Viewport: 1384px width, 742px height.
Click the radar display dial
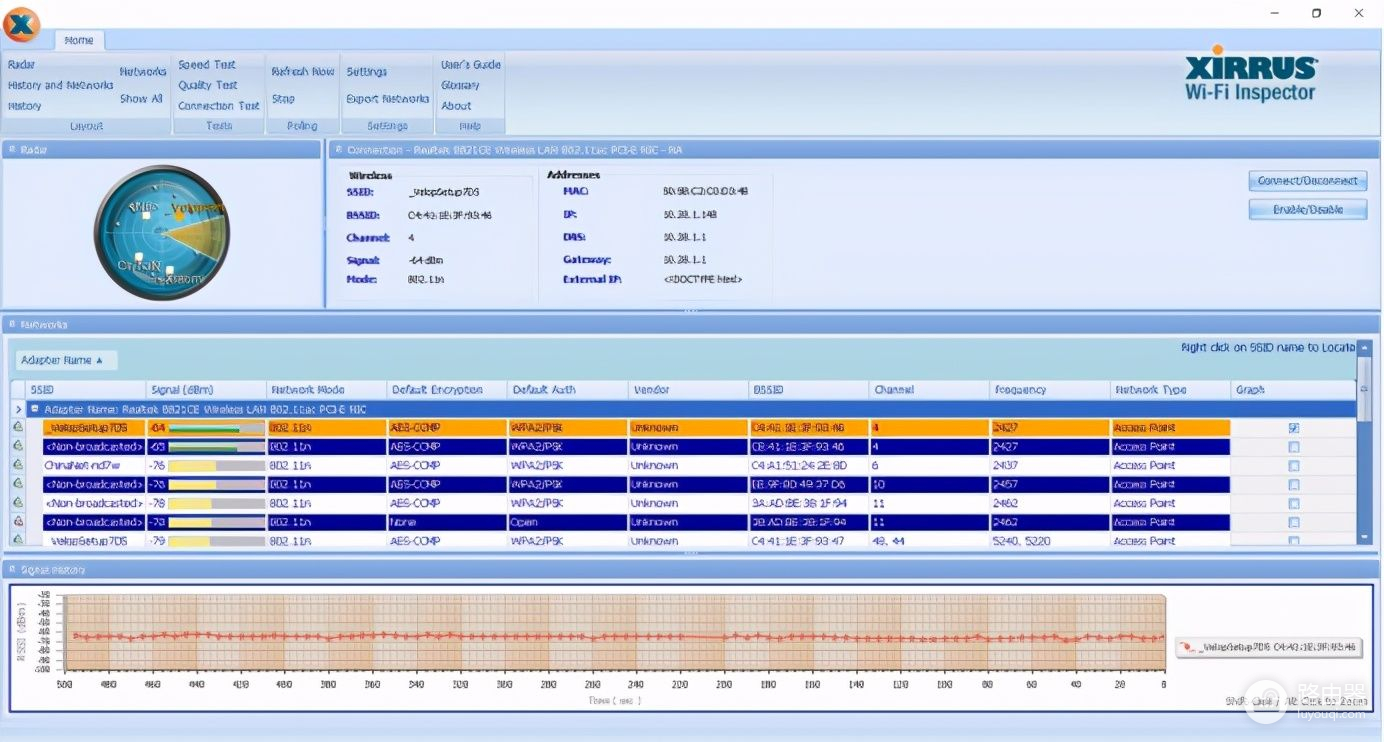161,233
